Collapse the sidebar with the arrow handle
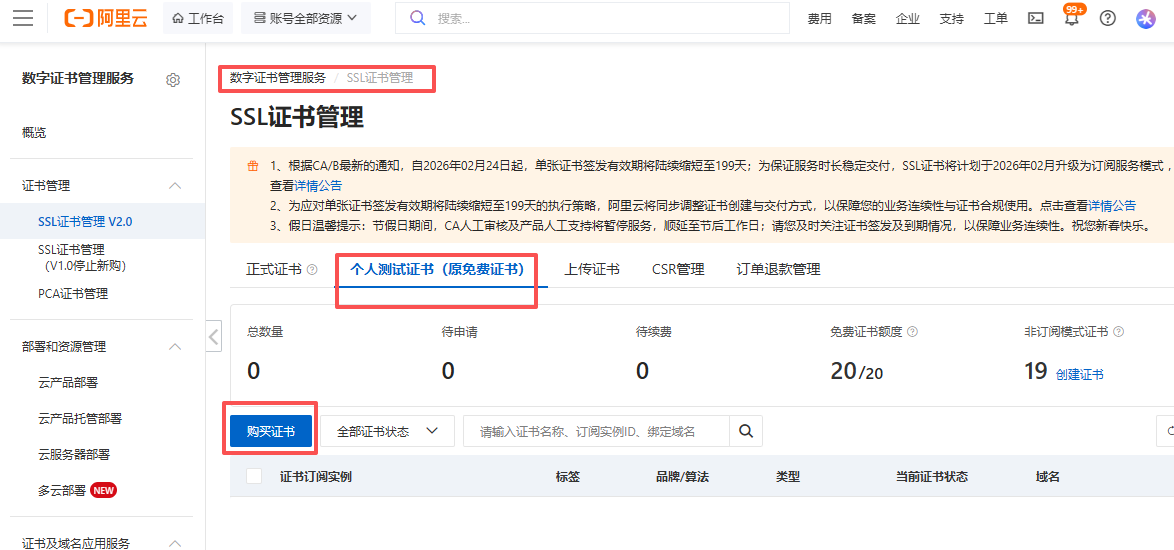The height and width of the screenshot is (550, 1174). tap(214, 336)
